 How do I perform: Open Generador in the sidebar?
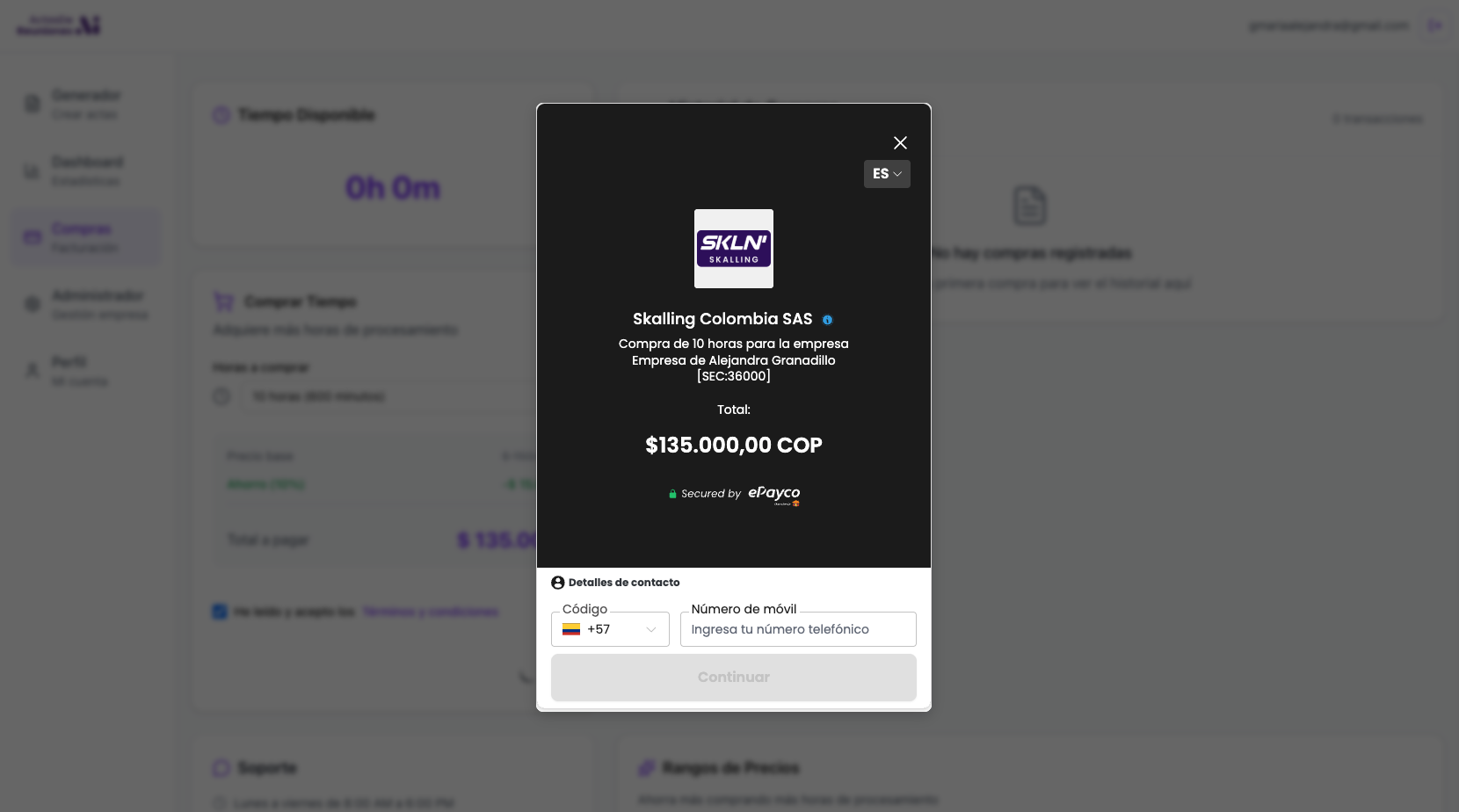(85, 104)
